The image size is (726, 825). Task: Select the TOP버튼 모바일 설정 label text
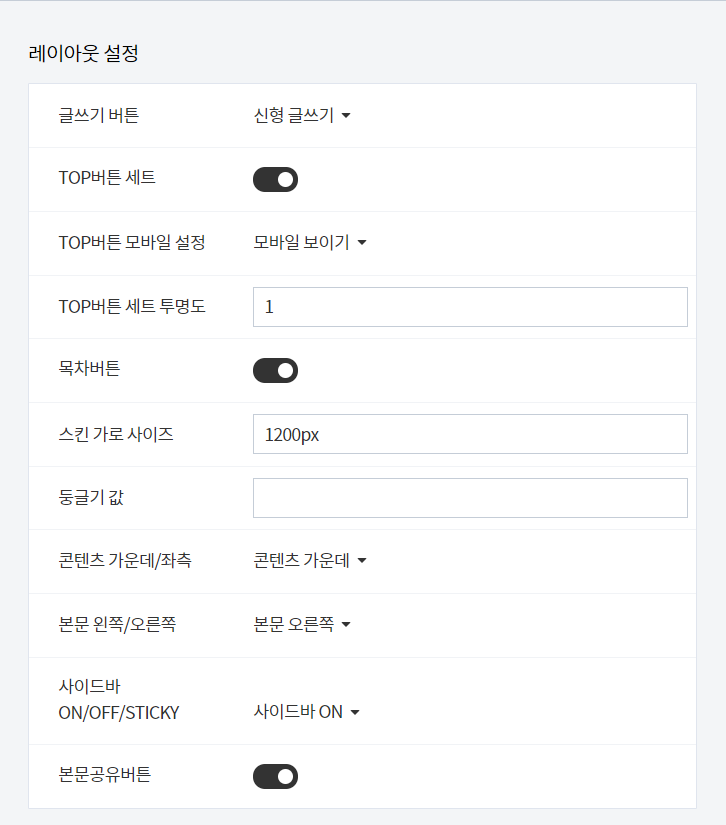[x=132, y=243]
